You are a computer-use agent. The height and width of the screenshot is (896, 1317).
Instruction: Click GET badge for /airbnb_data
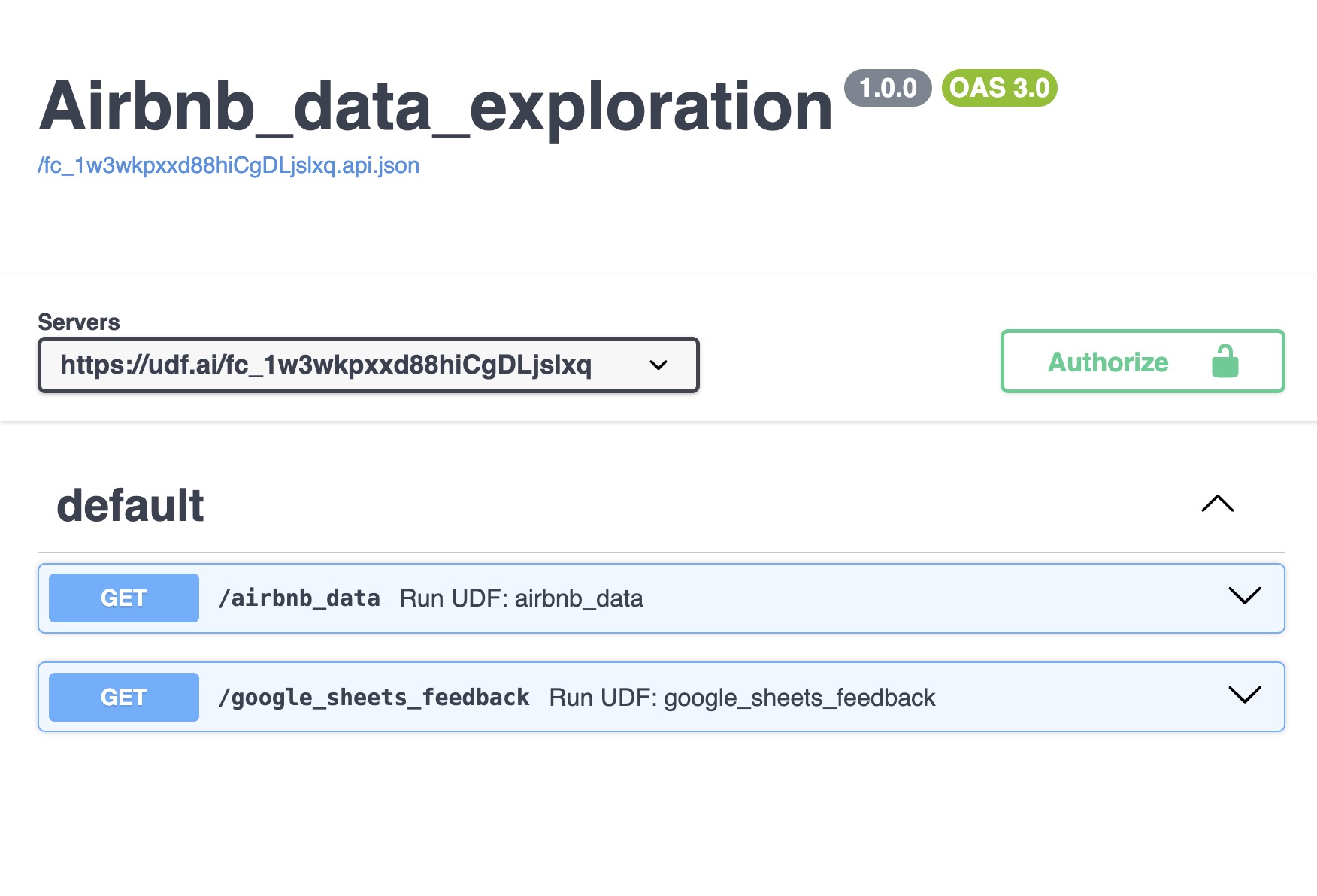[x=124, y=598]
